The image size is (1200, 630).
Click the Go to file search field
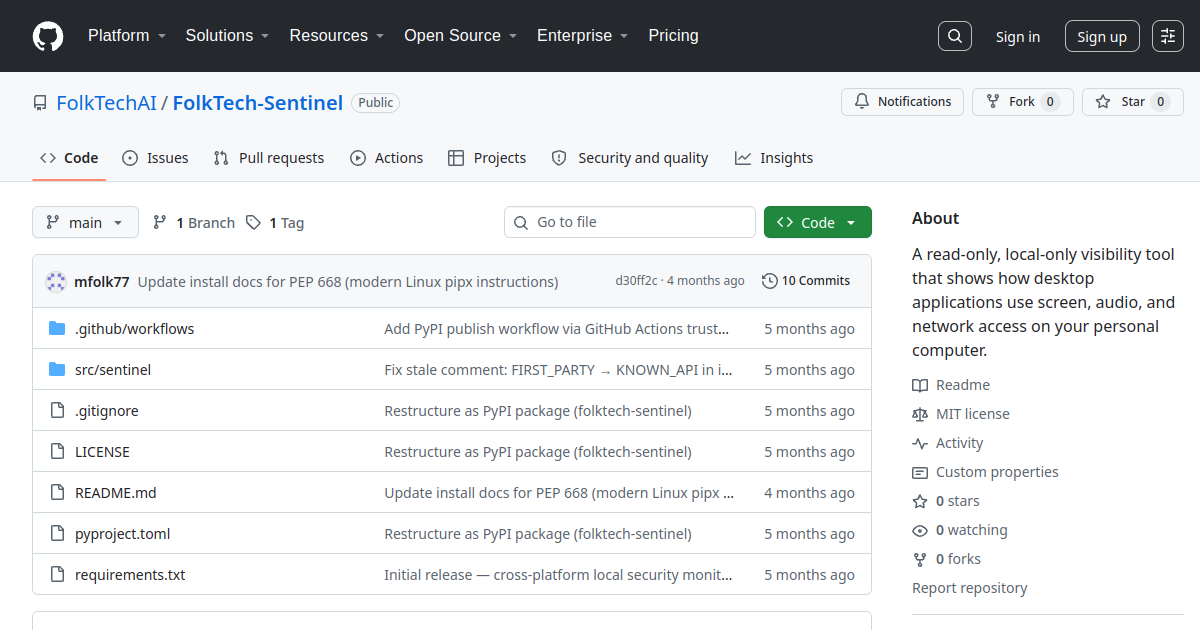click(x=630, y=222)
